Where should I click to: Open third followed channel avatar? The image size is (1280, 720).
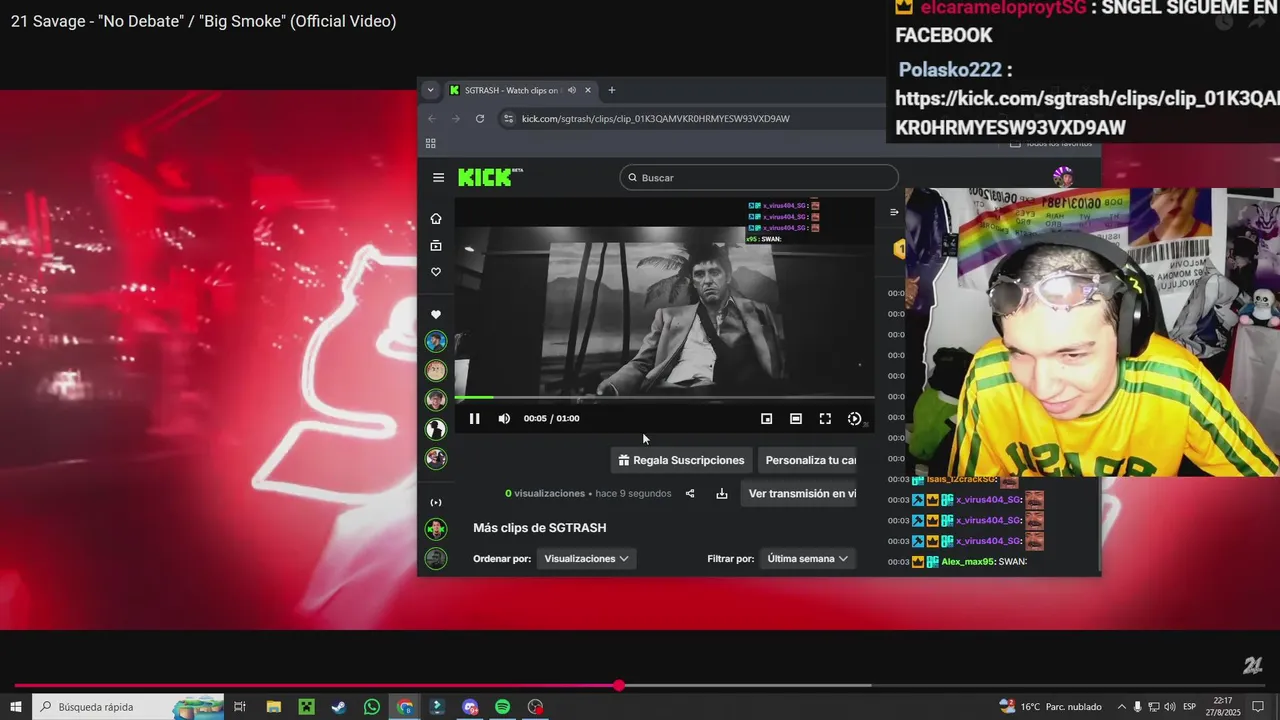(436, 400)
